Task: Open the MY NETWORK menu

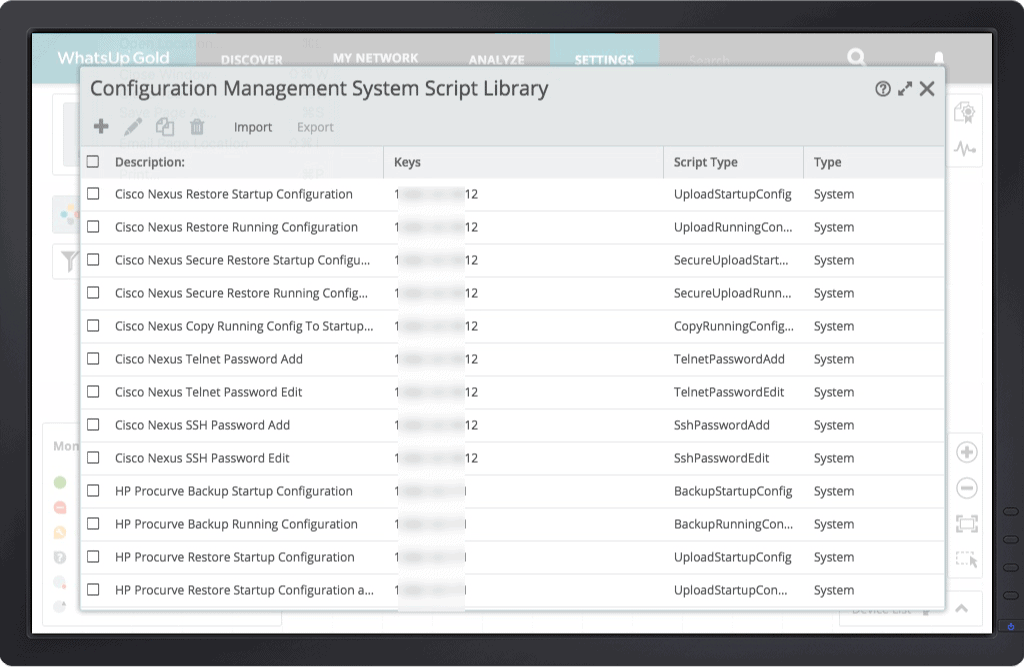Action: click(376, 58)
